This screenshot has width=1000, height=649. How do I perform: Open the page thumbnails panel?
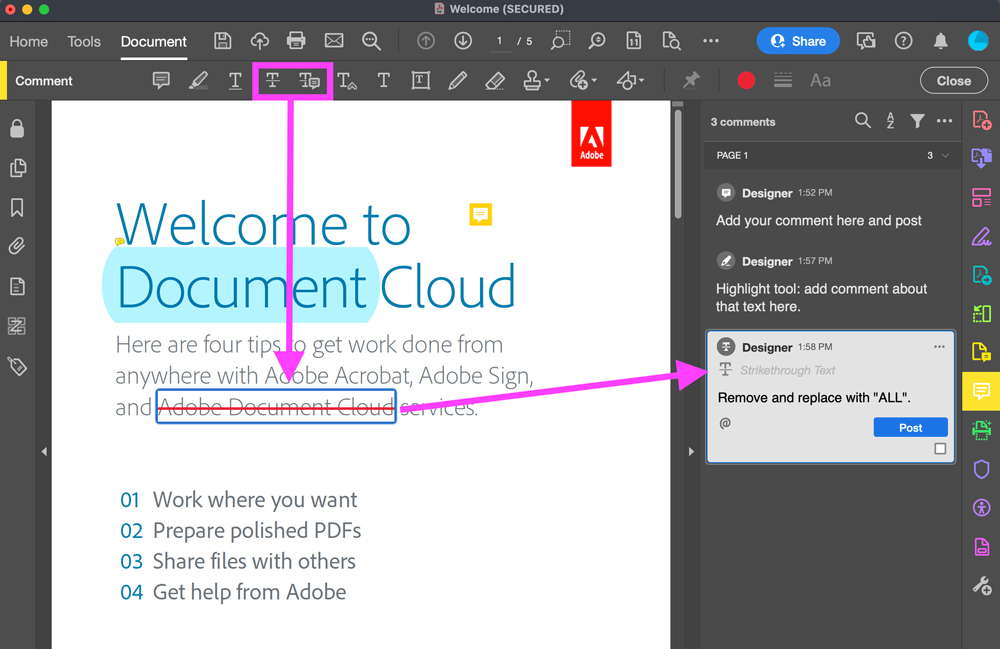click(17, 168)
